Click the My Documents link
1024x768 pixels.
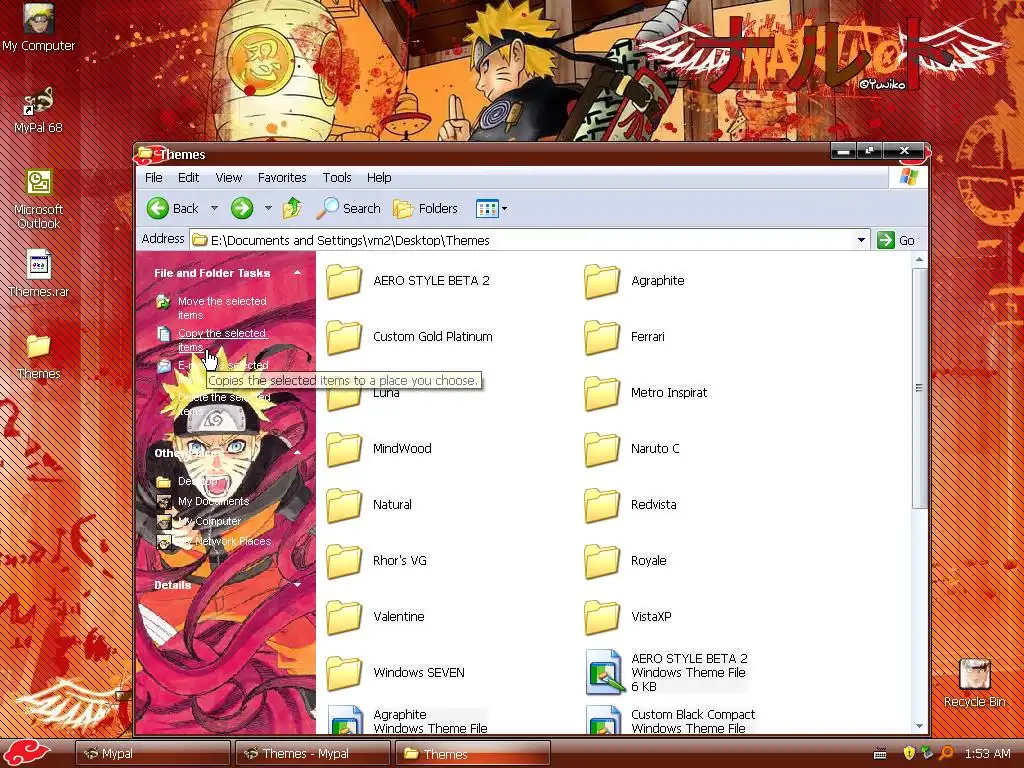tap(213, 501)
